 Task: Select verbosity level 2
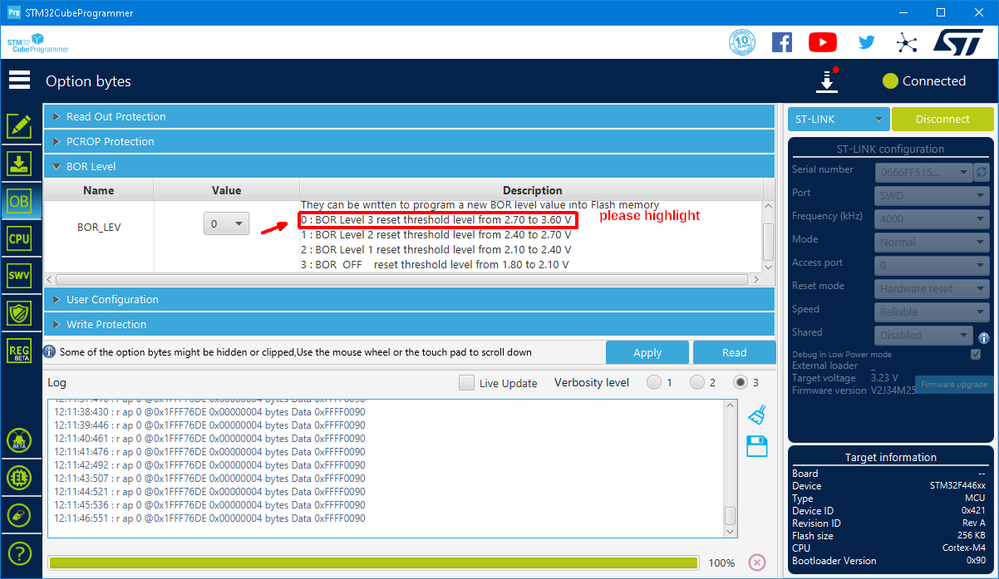(697, 382)
